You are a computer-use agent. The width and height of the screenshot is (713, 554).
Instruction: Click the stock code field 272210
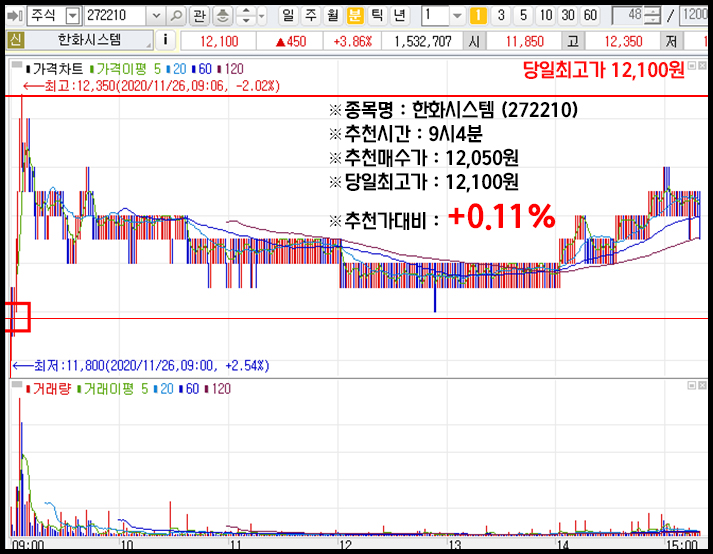click(116, 16)
